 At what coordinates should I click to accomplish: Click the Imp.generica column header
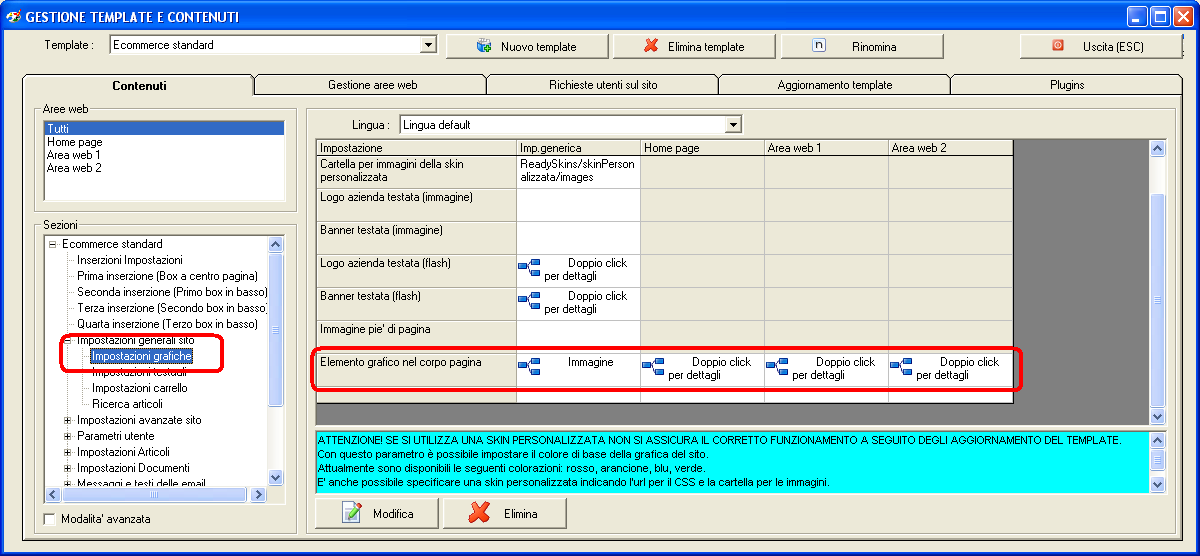pos(578,148)
